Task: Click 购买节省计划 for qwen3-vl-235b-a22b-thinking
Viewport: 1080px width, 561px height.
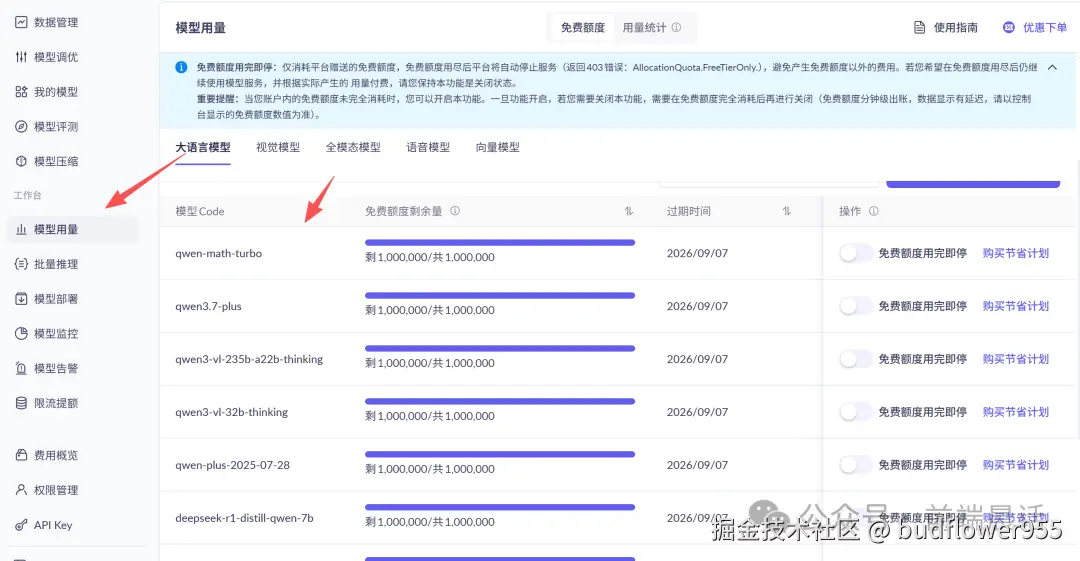Action: click(1016, 359)
